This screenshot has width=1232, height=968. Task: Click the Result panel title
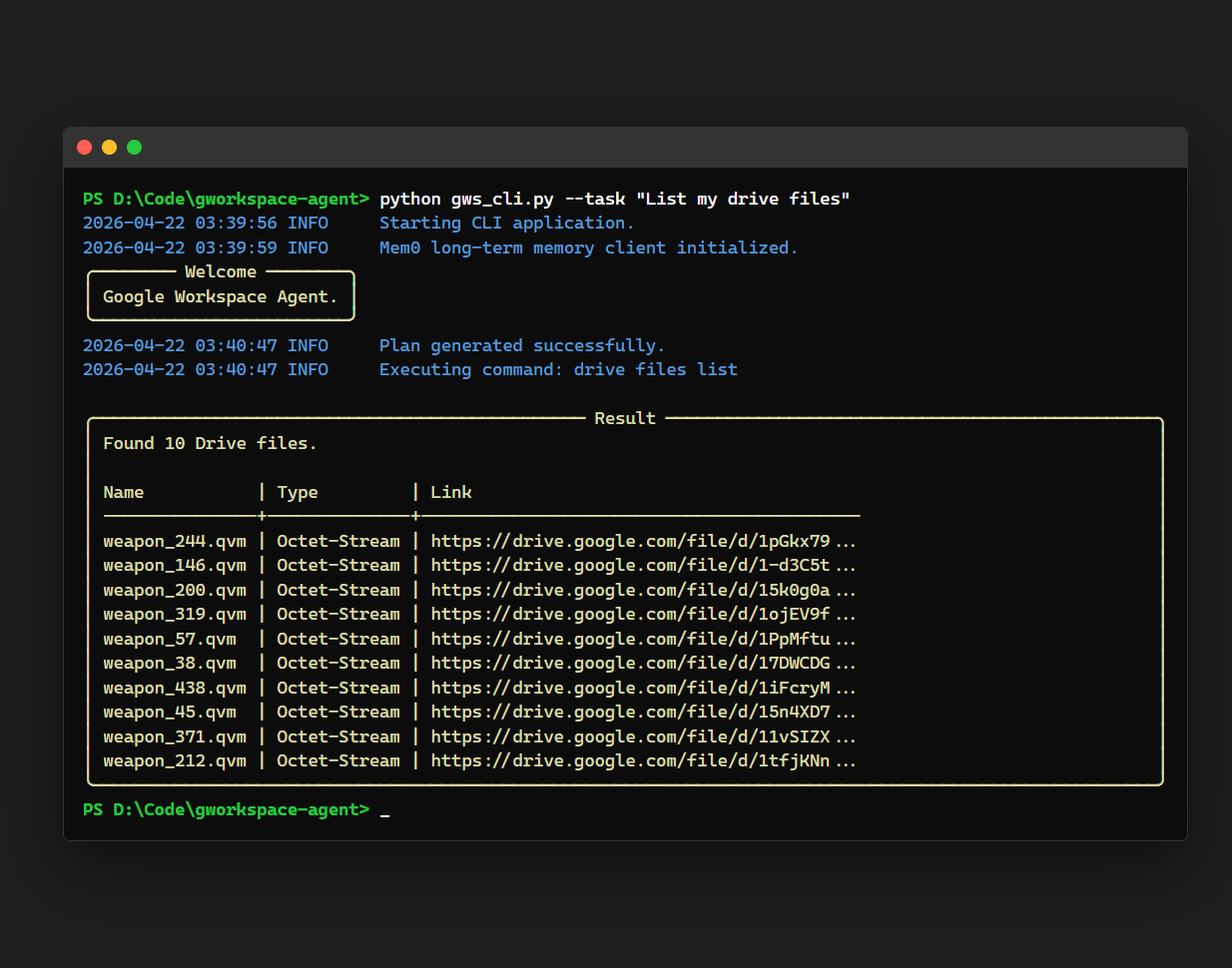(x=625, y=418)
